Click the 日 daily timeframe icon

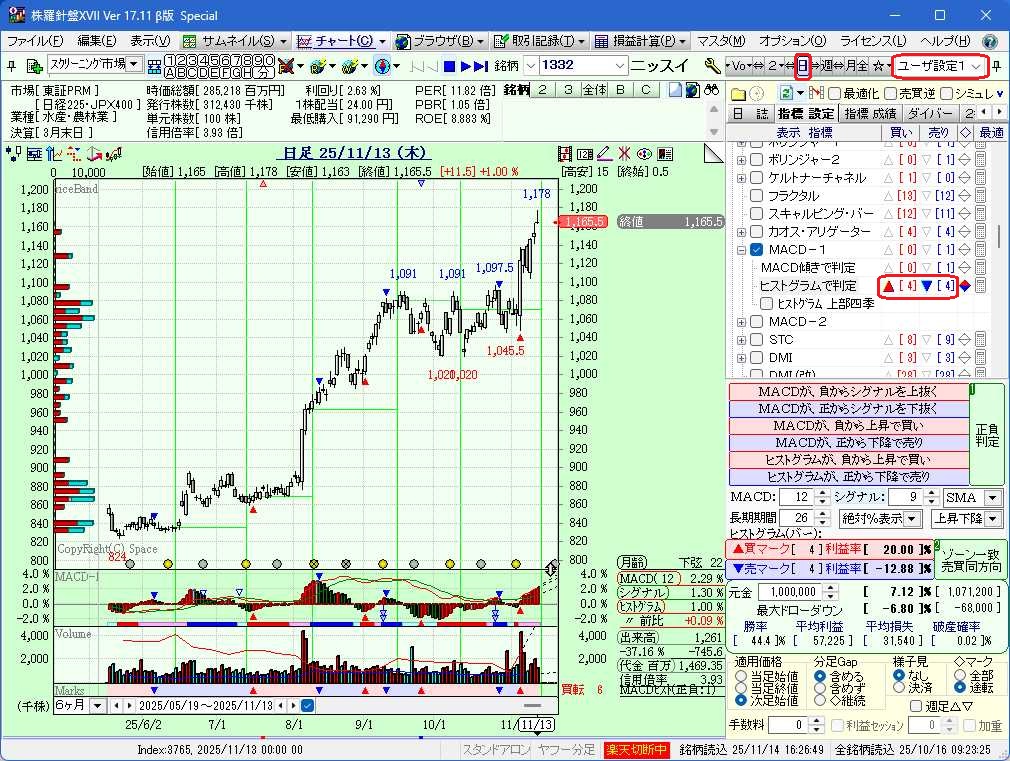(x=802, y=66)
